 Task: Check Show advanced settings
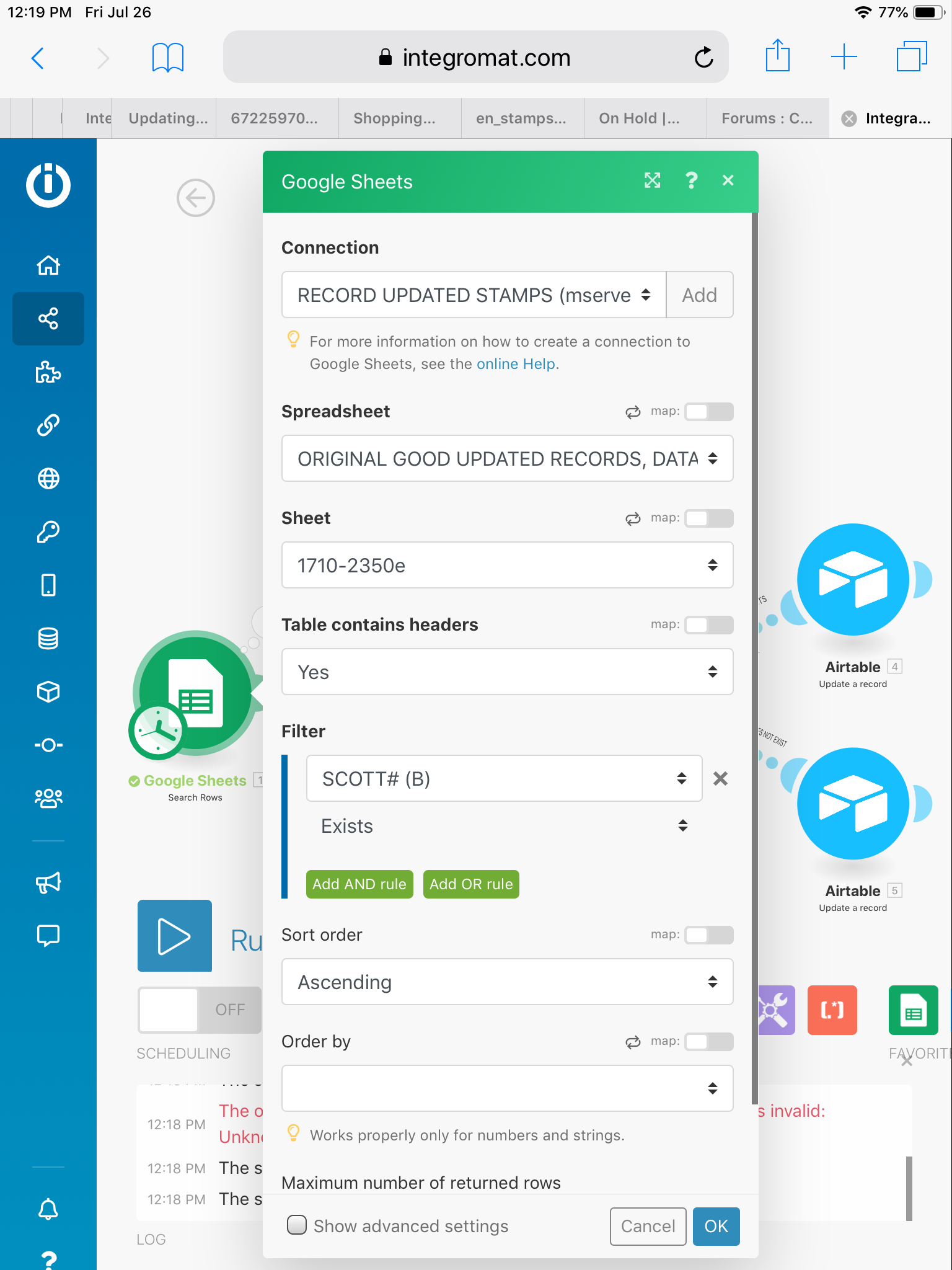[297, 1225]
